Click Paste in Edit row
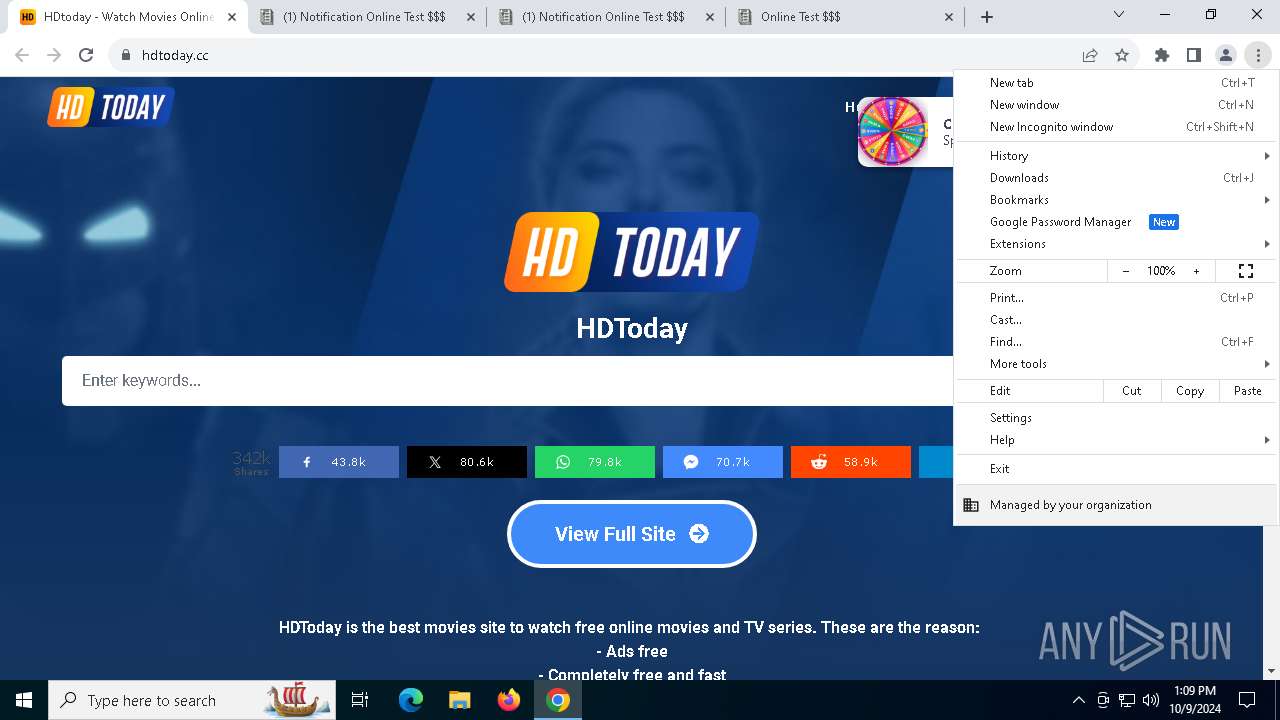Screen dimensions: 1280x720 [x=1248, y=391]
